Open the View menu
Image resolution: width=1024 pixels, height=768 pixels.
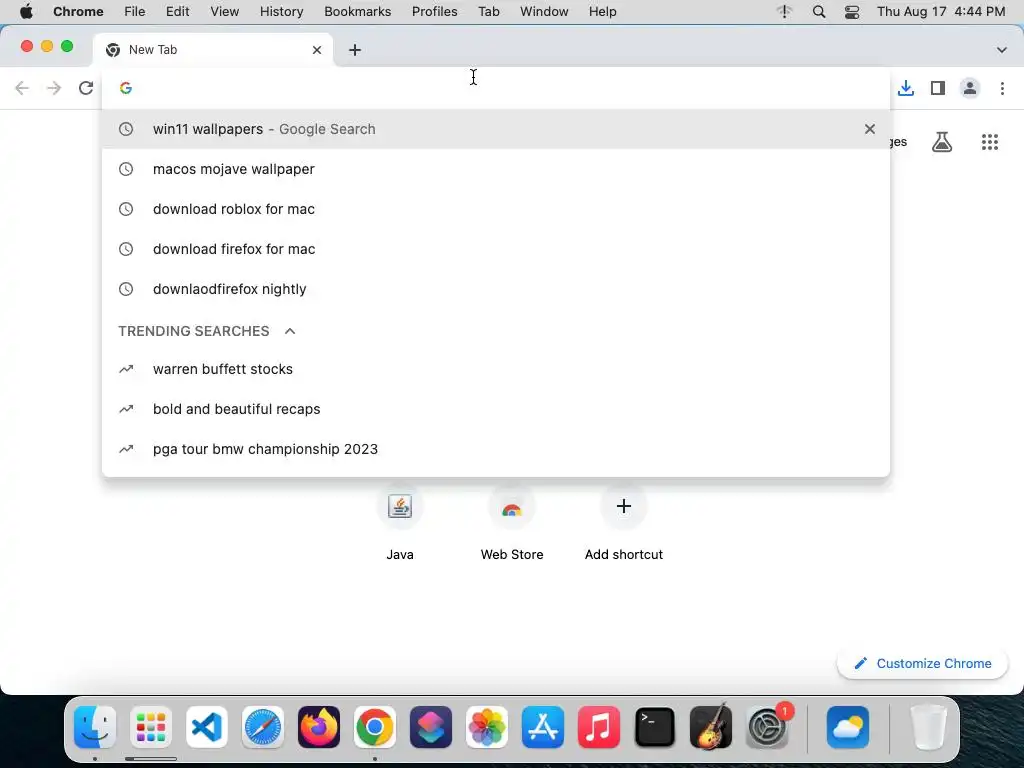[224, 11]
